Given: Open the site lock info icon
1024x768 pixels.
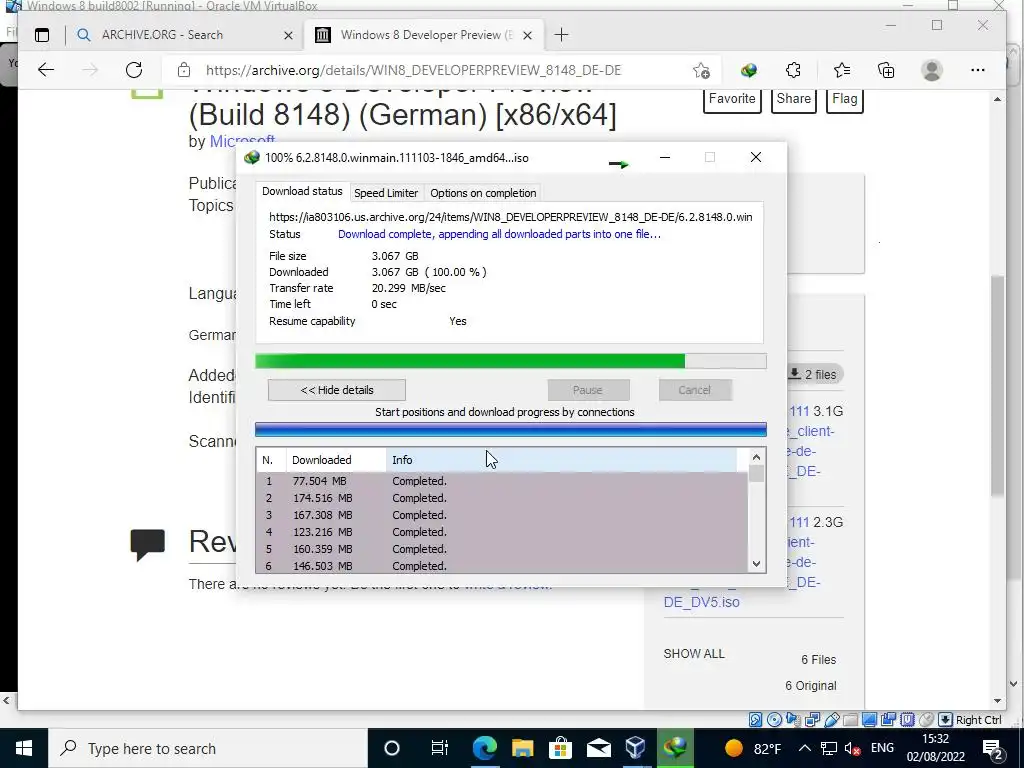Looking at the screenshot, I should coord(184,70).
